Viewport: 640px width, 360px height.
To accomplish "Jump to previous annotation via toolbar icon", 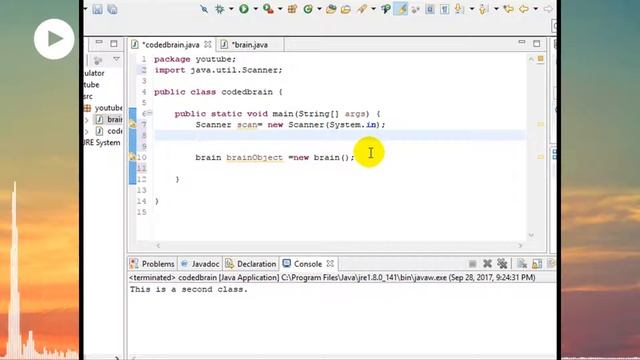I will 484,9.
